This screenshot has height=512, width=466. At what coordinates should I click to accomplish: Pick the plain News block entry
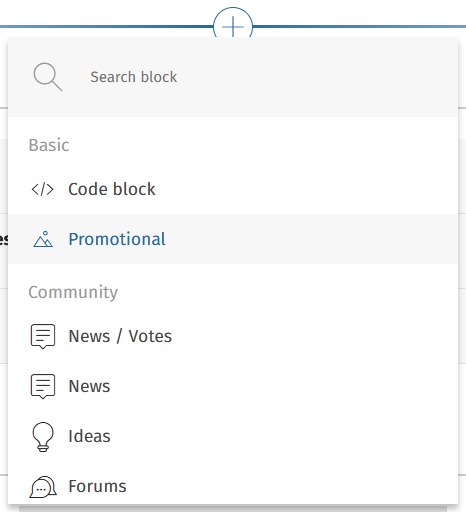[x=233, y=386]
